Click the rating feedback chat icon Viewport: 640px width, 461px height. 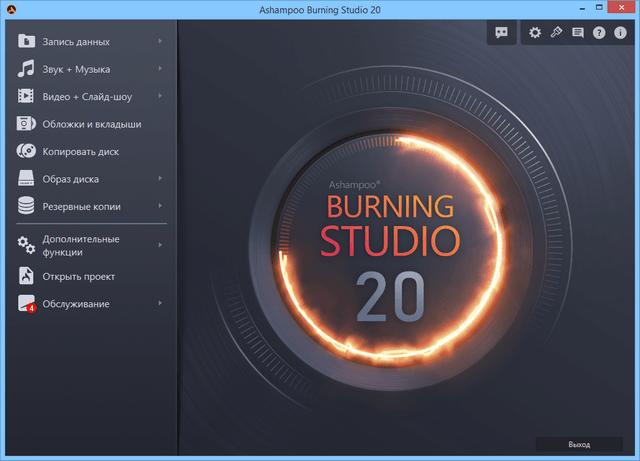(x=501, y=33)
